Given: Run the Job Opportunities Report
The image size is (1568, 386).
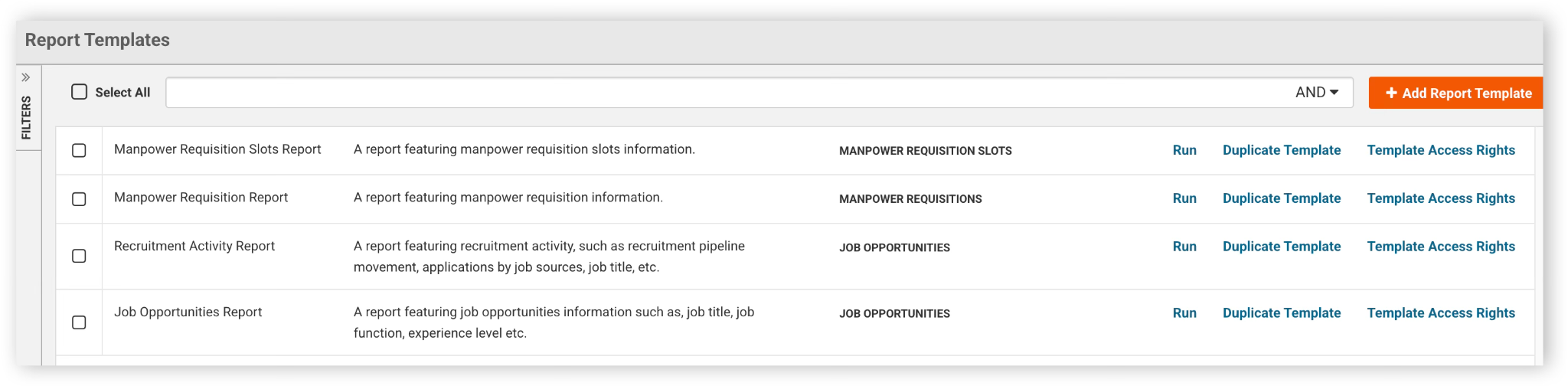Looking at the screenshot, I should tap(1184, 313).
